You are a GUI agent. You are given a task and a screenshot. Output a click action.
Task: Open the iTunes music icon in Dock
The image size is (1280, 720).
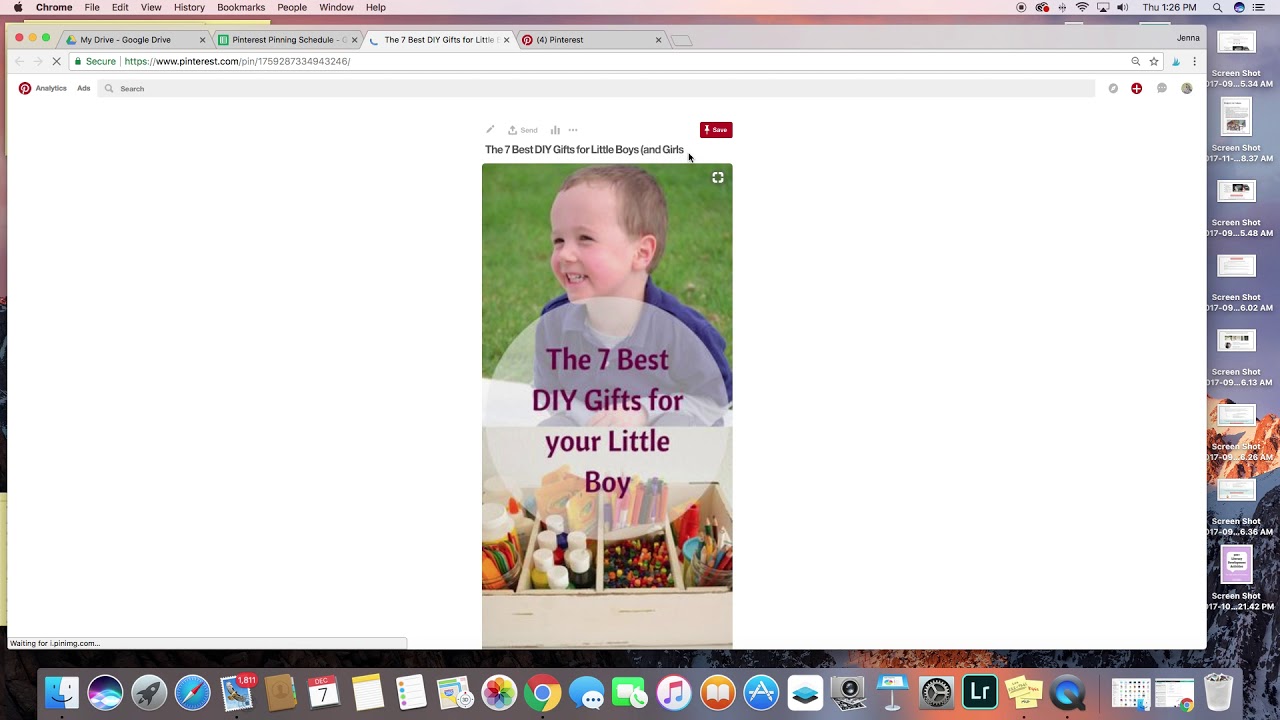pyautogui.click(x=674, y=692)
